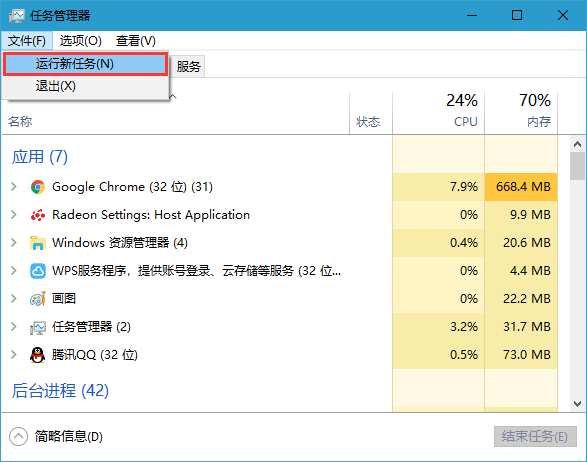Open the 选项(O) menu
This screenshot has width=587, height=462.
(x=80, y=41)
